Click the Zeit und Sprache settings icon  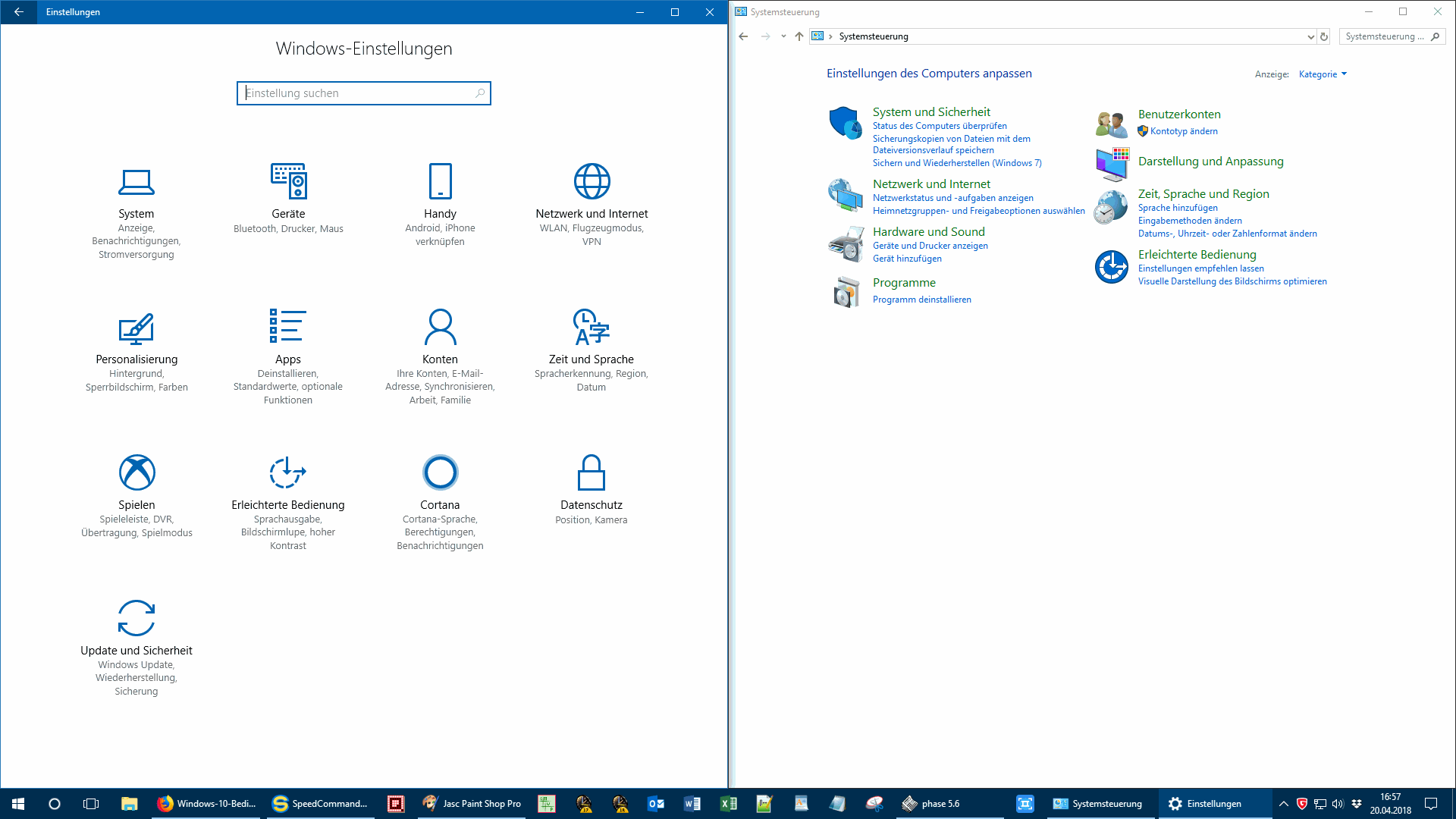click(591, 327)
